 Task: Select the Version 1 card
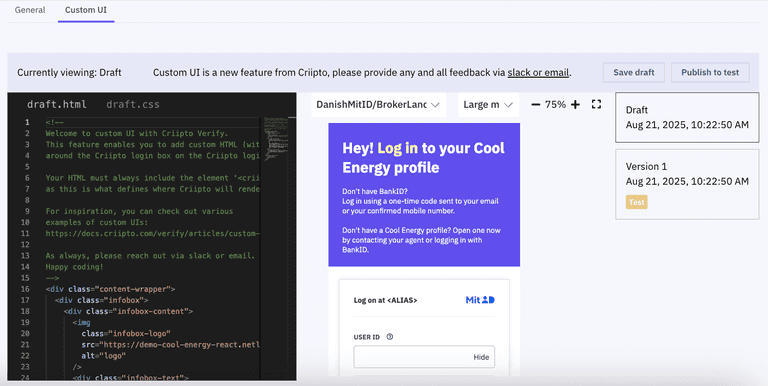point(687,184)
